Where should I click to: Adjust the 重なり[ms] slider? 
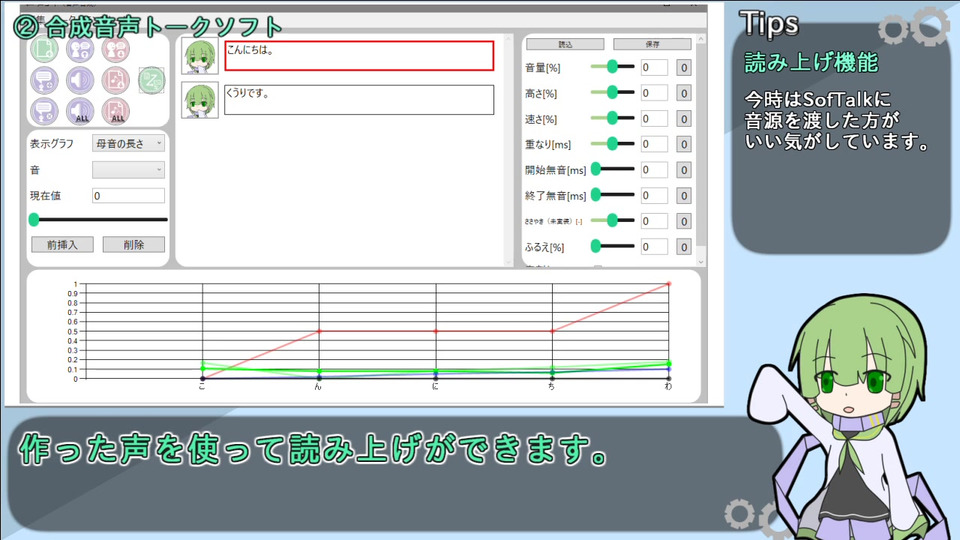612,144
